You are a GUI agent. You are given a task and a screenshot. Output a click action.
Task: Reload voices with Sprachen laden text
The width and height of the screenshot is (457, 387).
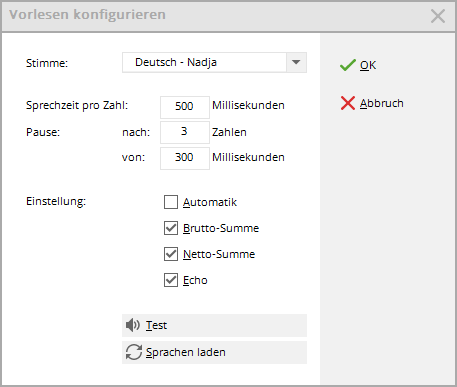[x=186, y=352]
